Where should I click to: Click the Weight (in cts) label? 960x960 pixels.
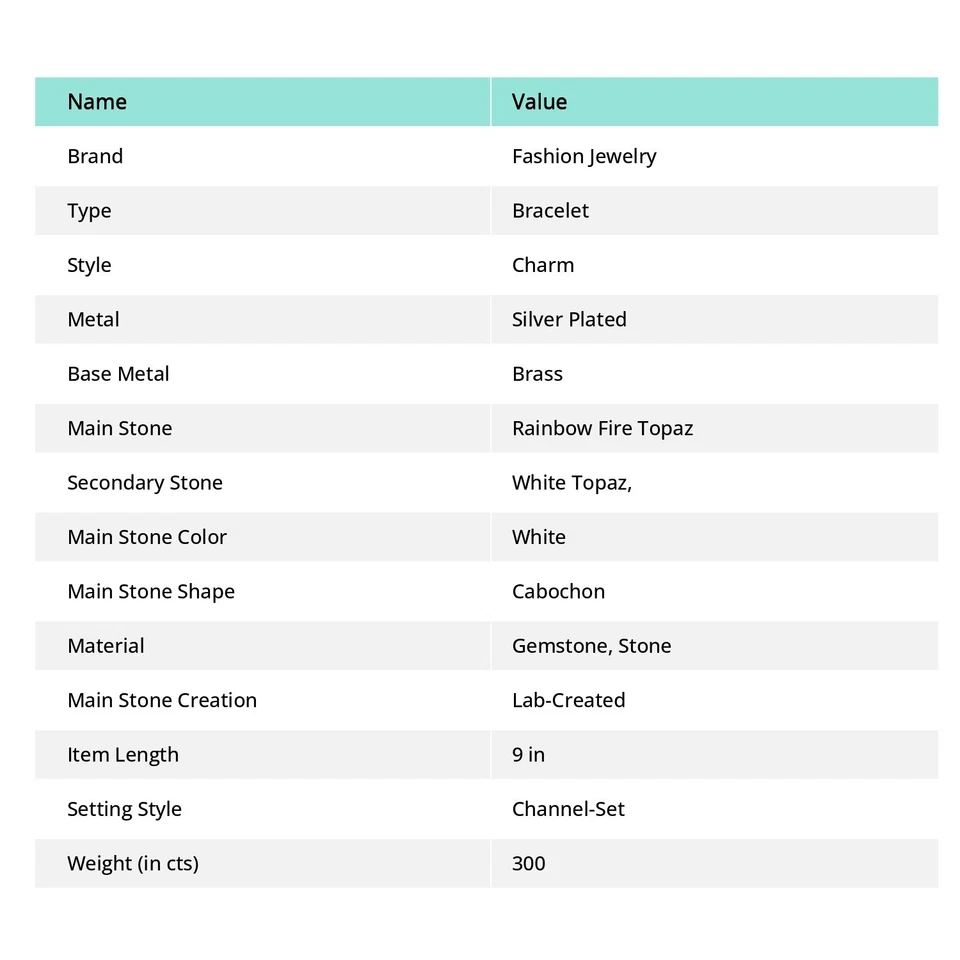click(x=133, y=864)
